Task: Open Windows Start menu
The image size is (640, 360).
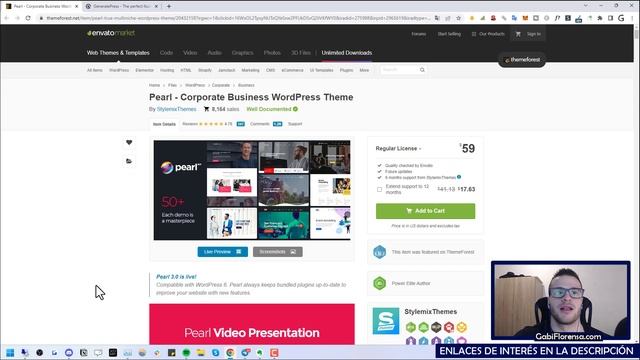Action: (x=10, y=353)
